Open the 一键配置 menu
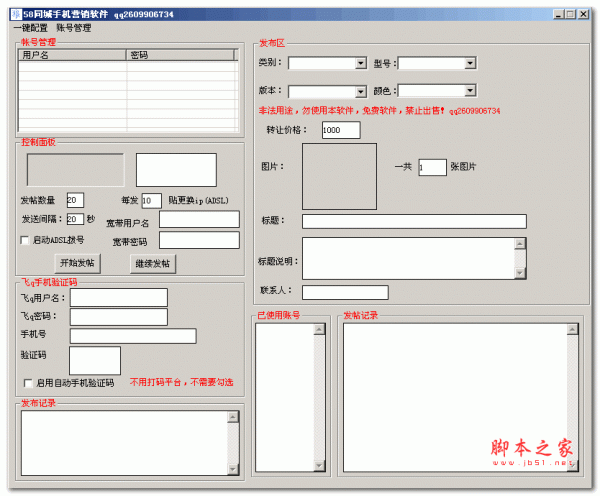600x496 pixels. pyautogui.click(x=31, y=28)
